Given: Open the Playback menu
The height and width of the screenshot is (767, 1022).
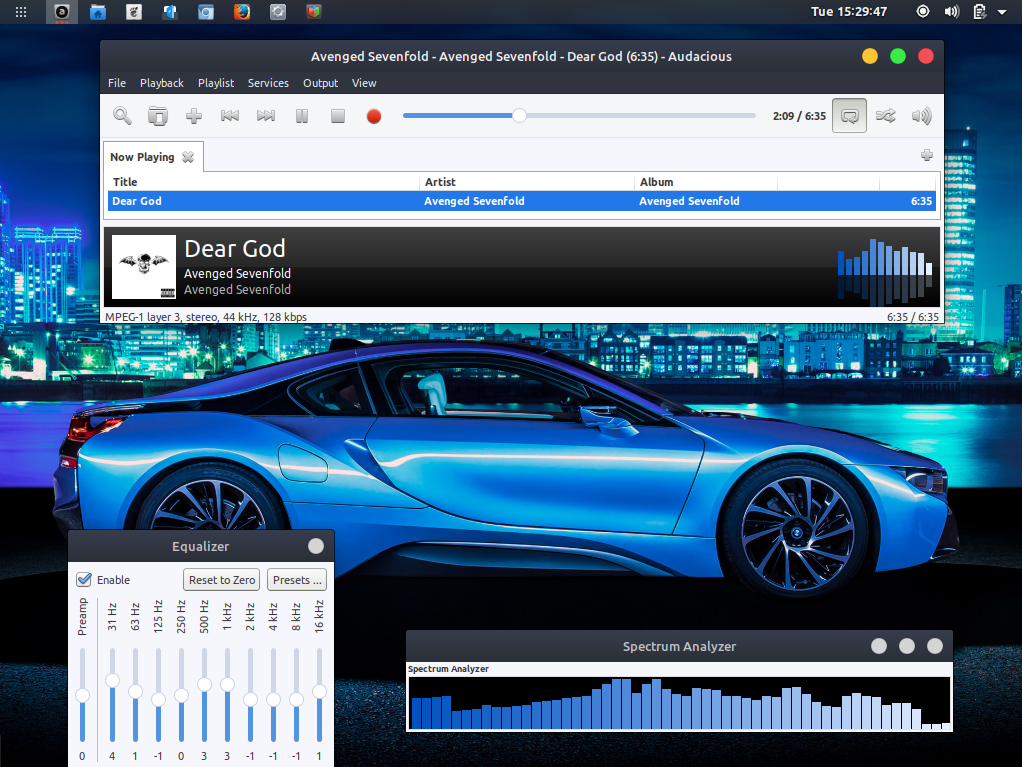Looking at the screenshot, I should pos(162,83).
